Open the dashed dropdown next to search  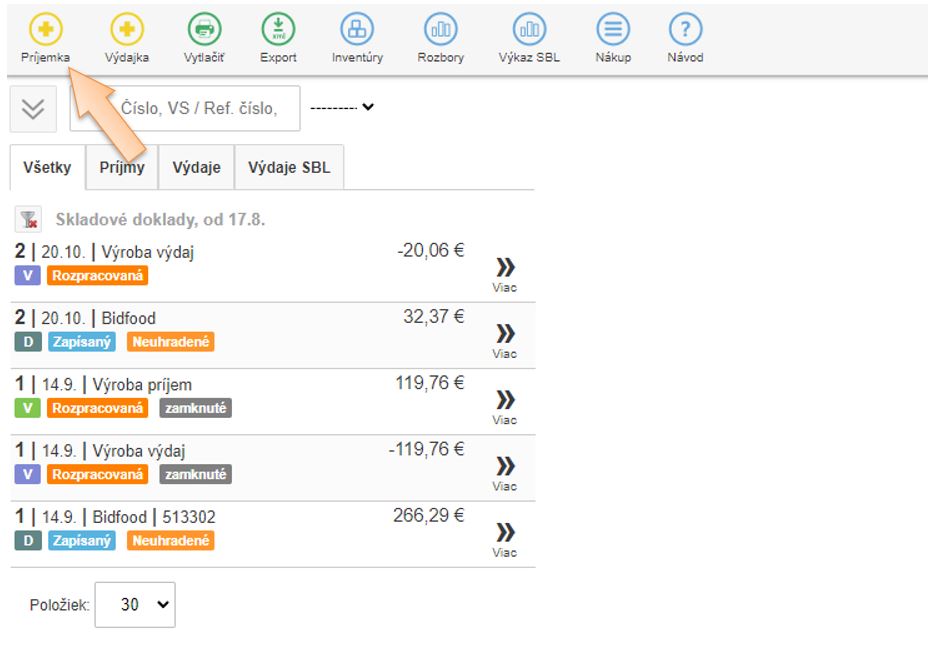point(341,107)
